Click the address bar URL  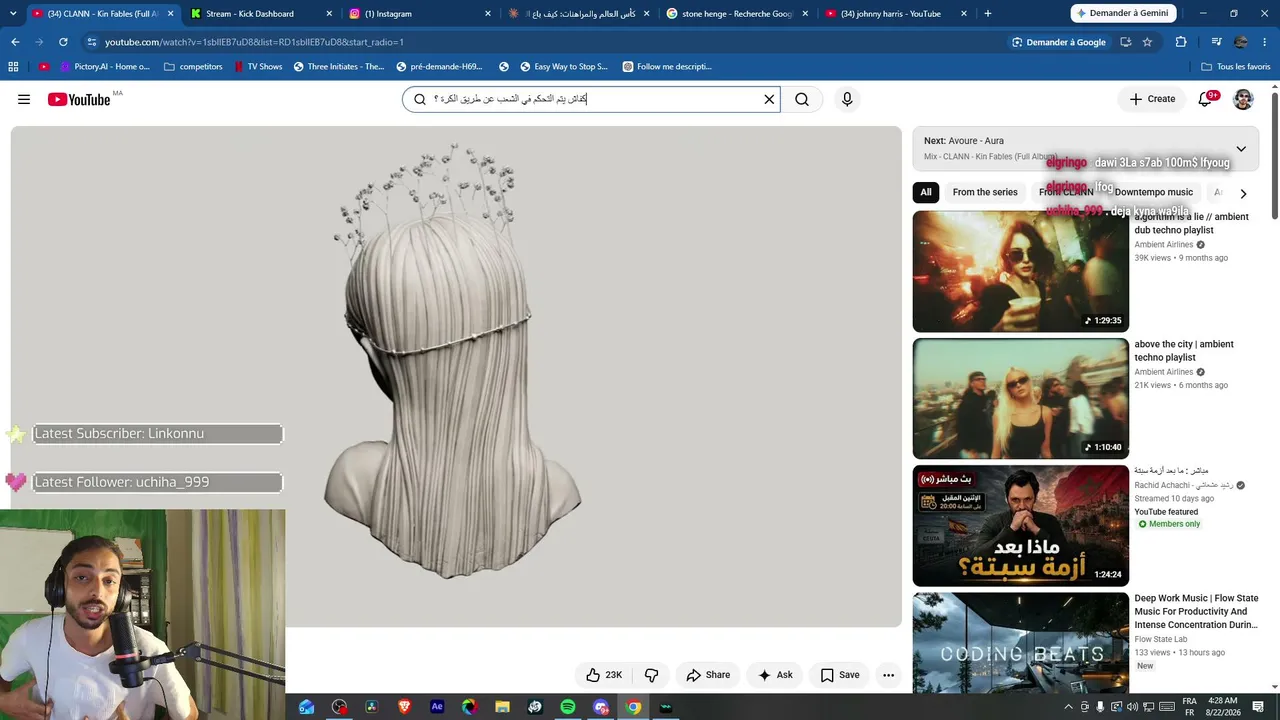click(x=254, y=42)
